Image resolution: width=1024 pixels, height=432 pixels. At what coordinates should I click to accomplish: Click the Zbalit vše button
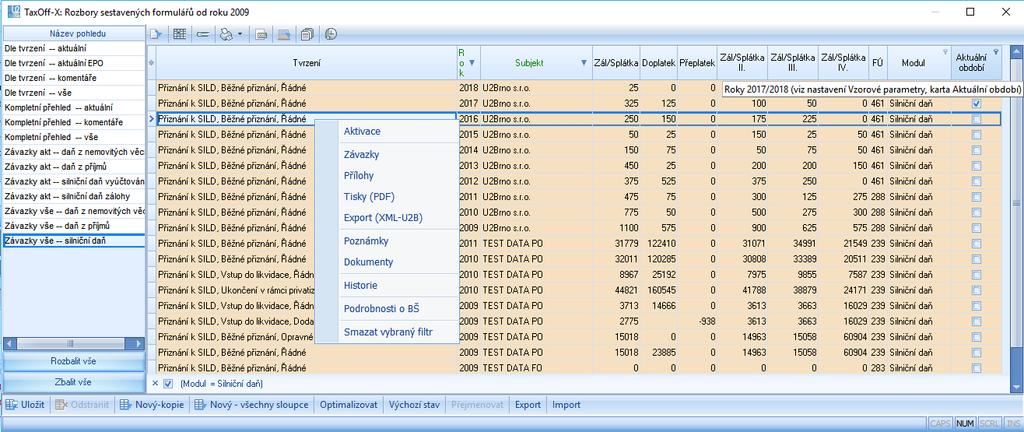point(74,382)
